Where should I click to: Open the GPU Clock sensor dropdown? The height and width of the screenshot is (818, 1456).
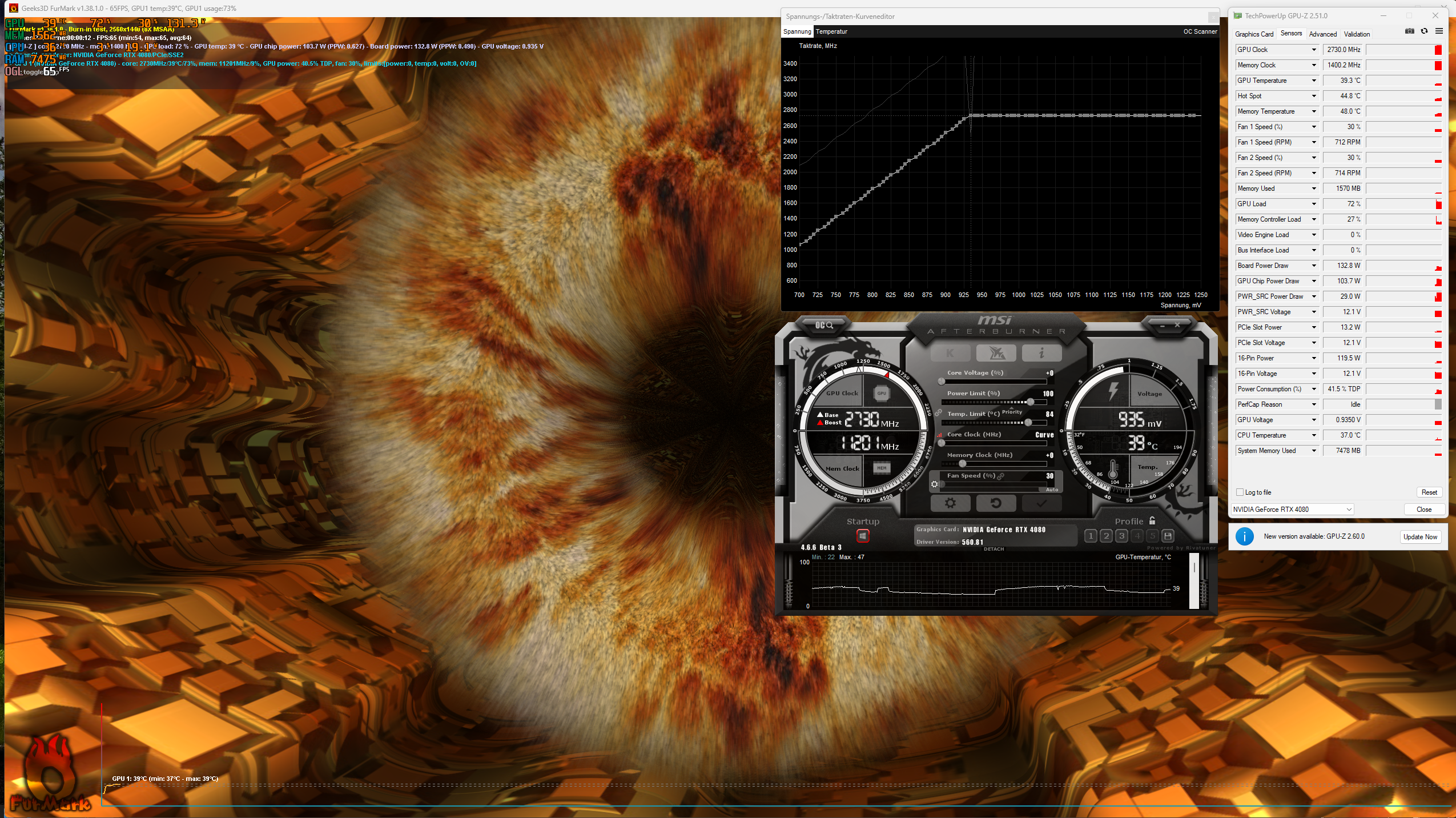pyautogui.click(x=1313, y=50)
